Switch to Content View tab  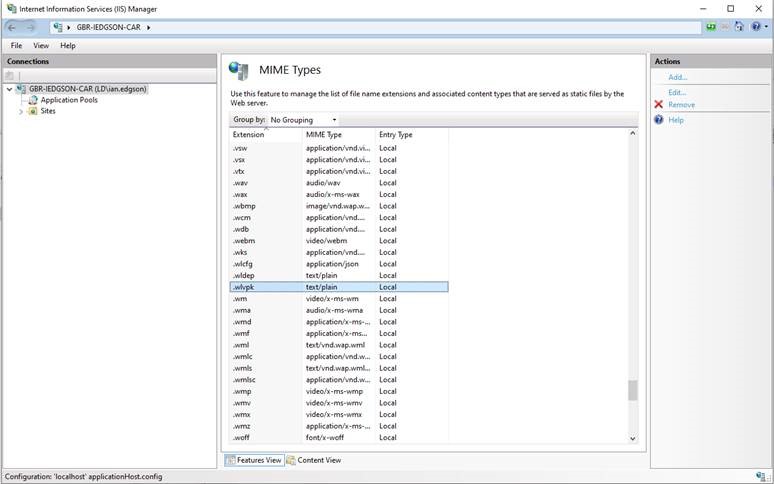(314, 460)
